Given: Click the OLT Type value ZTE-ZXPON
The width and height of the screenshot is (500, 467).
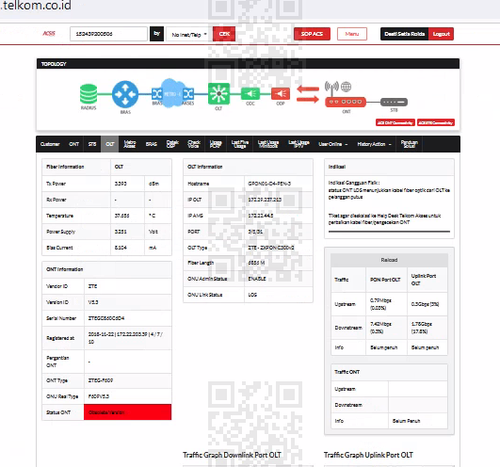Looking at the screenshot, I should click(271, 248).
